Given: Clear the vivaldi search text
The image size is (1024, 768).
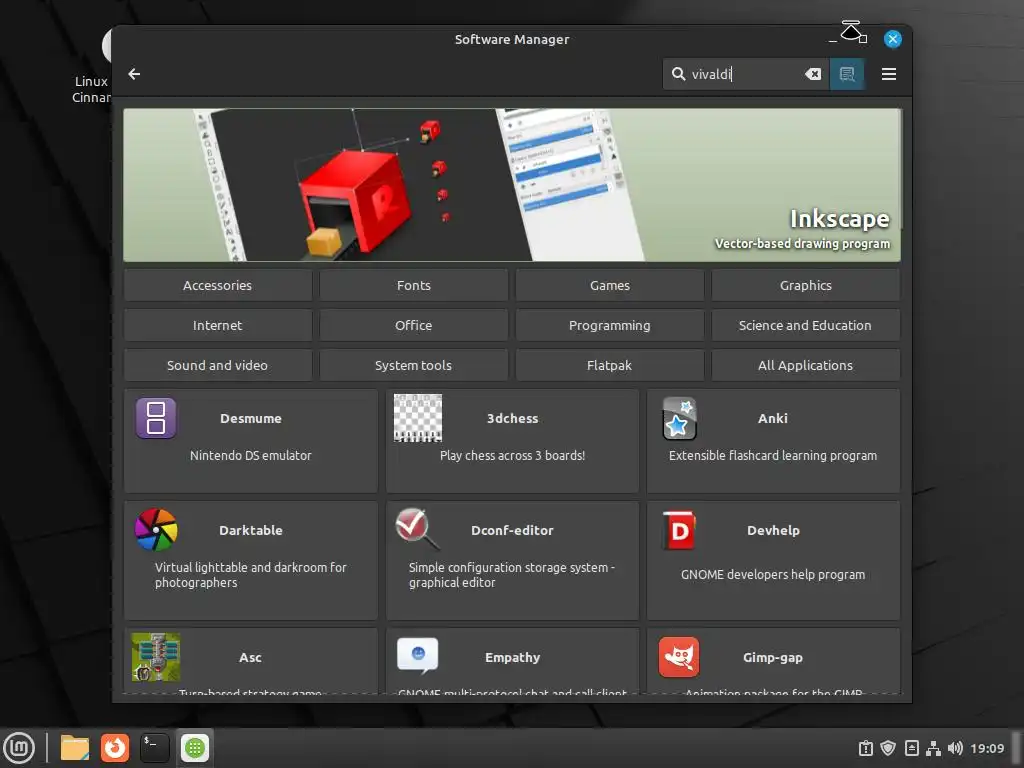Looking at the screenshot, I should pos(813,74).
